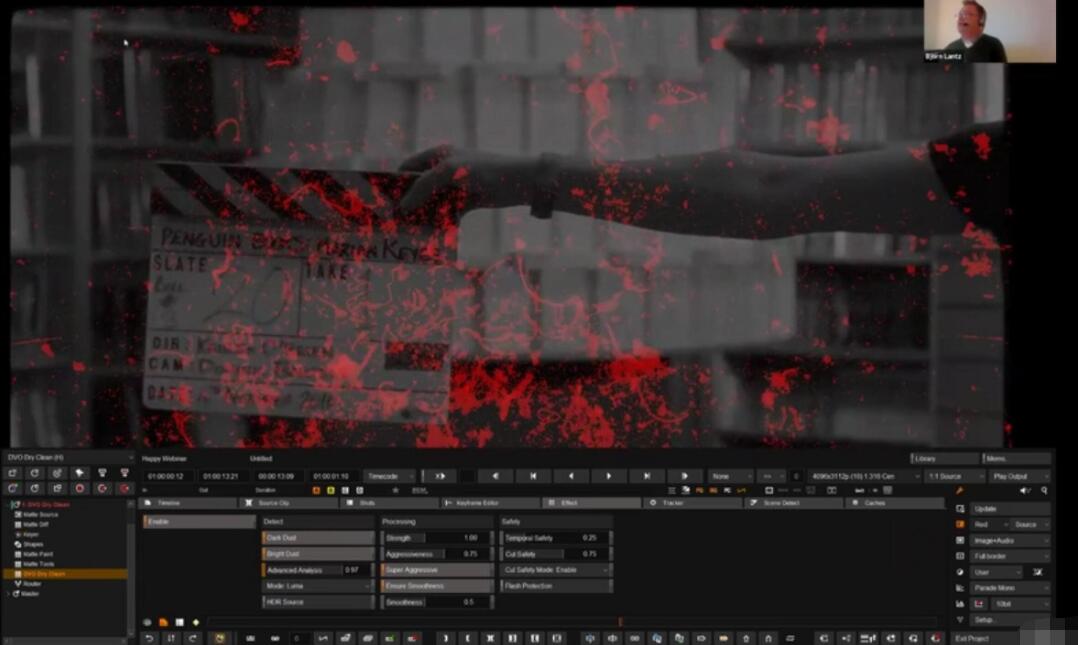The image size is (1078, 645).
Task: Click the orange icon left of Red dropdown
Action: (960, 525)
